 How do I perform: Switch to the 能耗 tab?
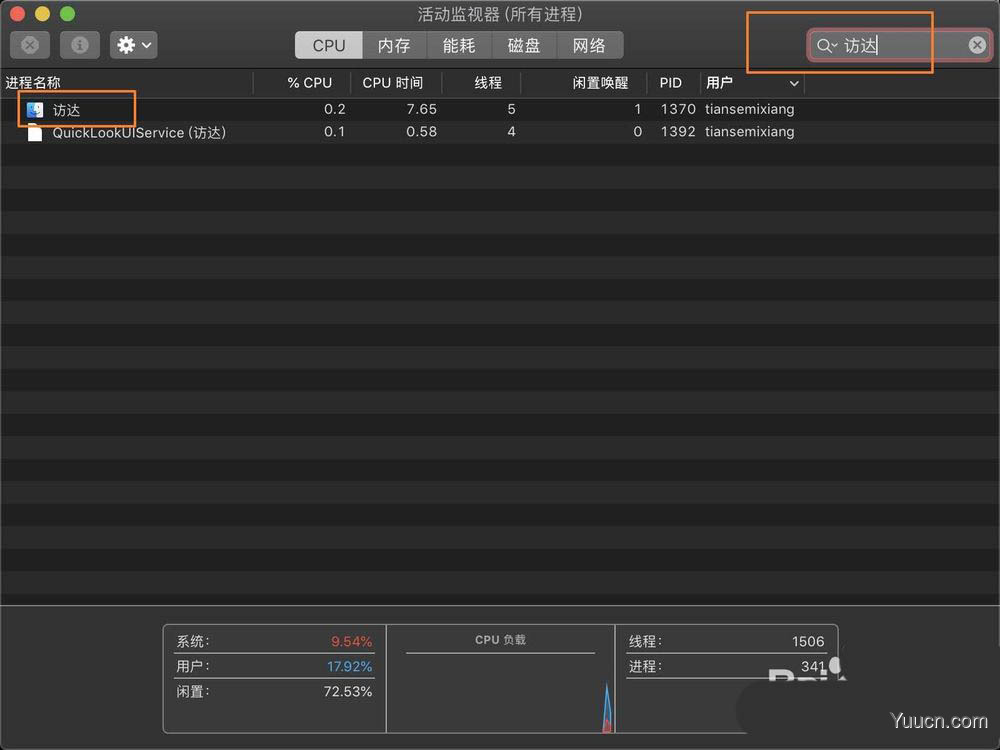point(459,45)
